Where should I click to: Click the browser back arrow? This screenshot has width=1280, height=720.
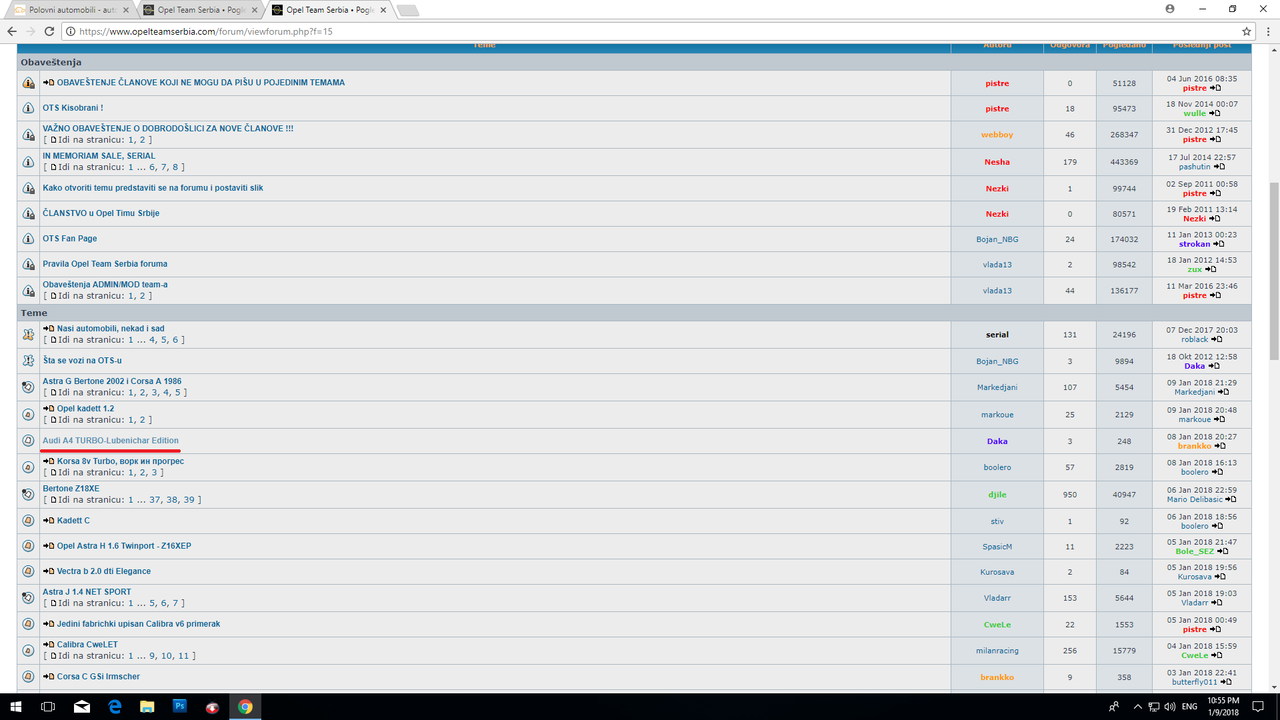[x=12, y=31]
